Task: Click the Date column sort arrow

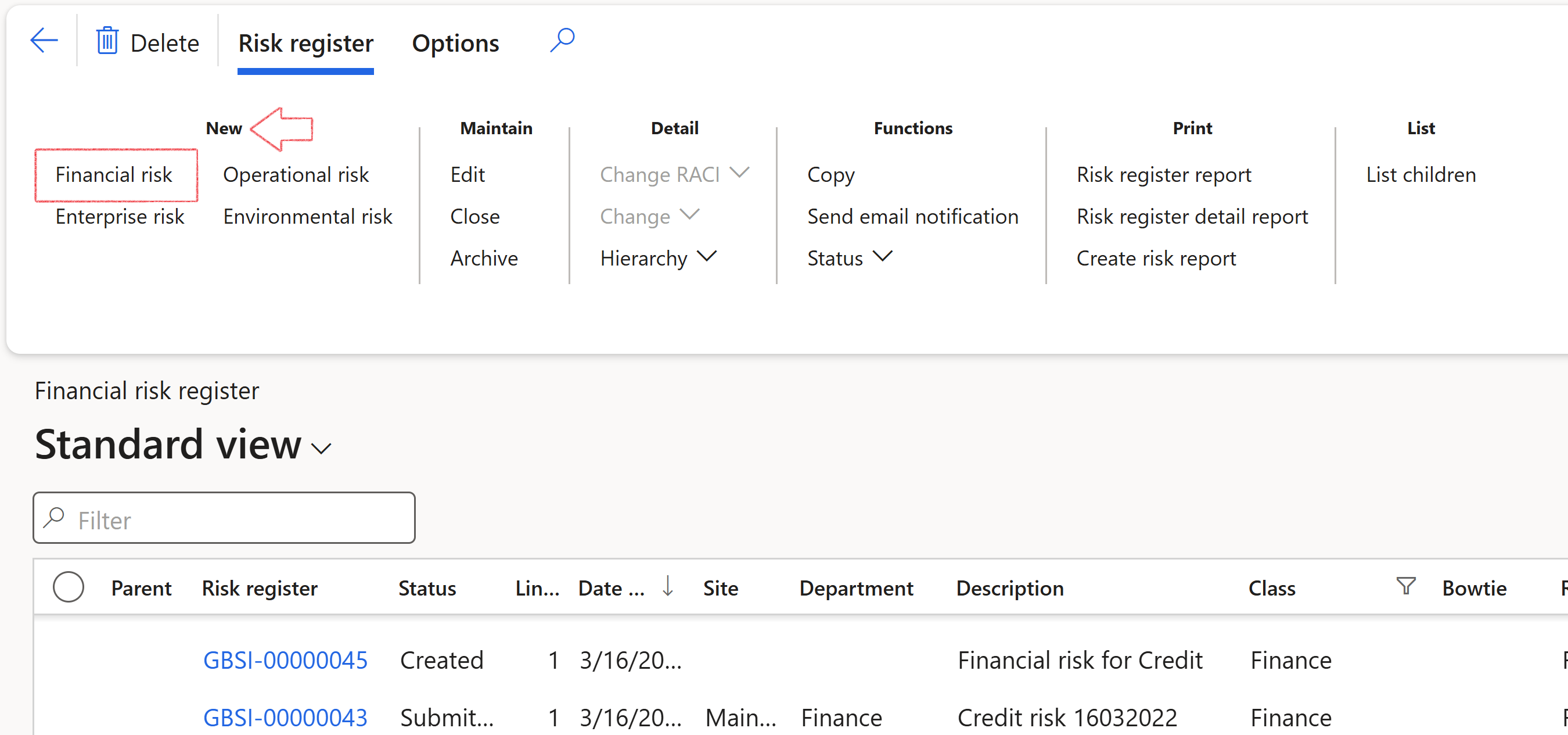Action: pyautogui.click(x=668, y=586)
